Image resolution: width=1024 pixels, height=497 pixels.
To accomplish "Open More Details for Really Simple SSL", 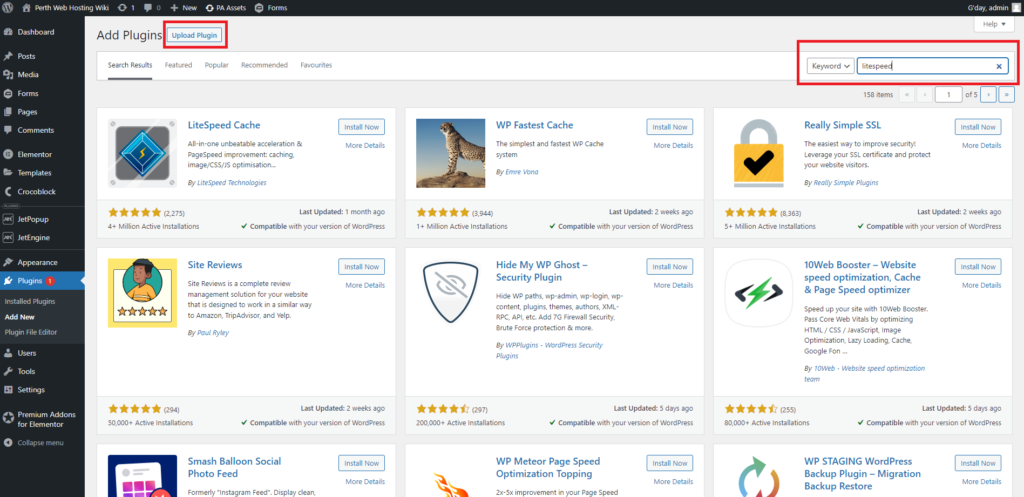I will [x=982, y=146].
